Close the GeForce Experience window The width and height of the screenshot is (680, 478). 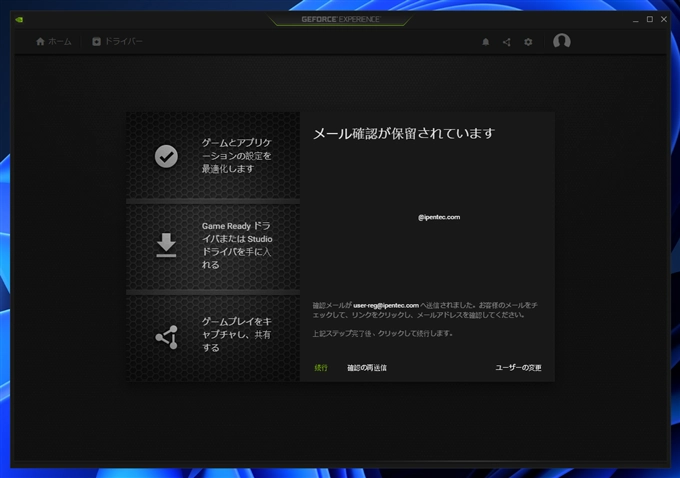point(664,19)
